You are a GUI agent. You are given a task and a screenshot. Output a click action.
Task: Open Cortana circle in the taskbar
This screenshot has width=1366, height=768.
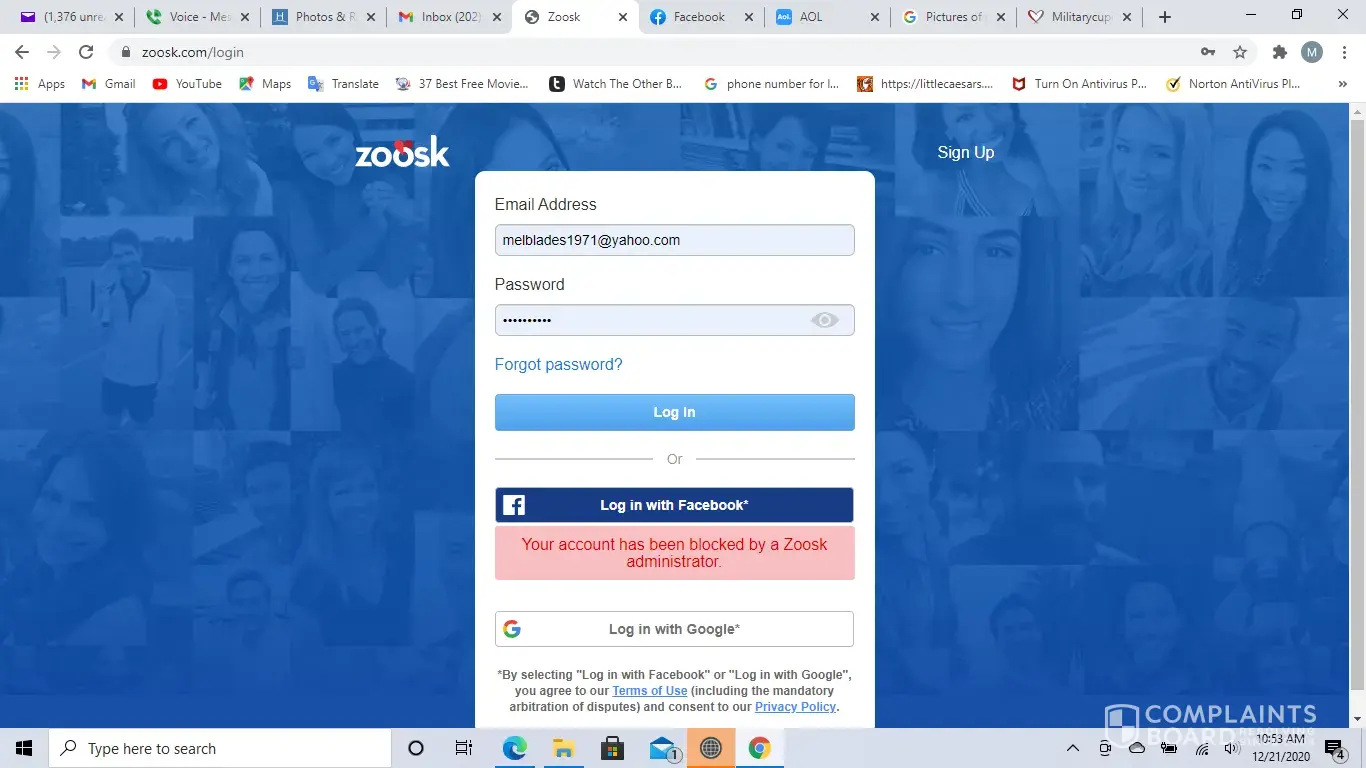pyautogui.click(x=416, y=748)
